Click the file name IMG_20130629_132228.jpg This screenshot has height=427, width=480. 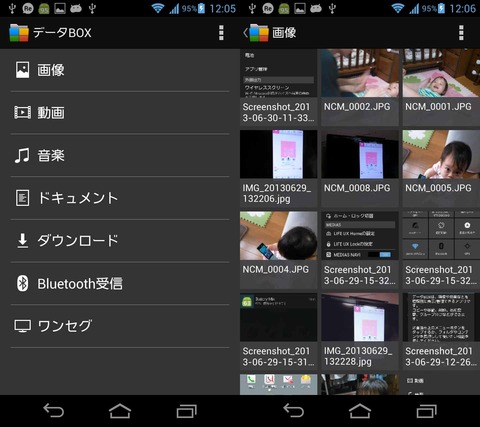[358, 356]
